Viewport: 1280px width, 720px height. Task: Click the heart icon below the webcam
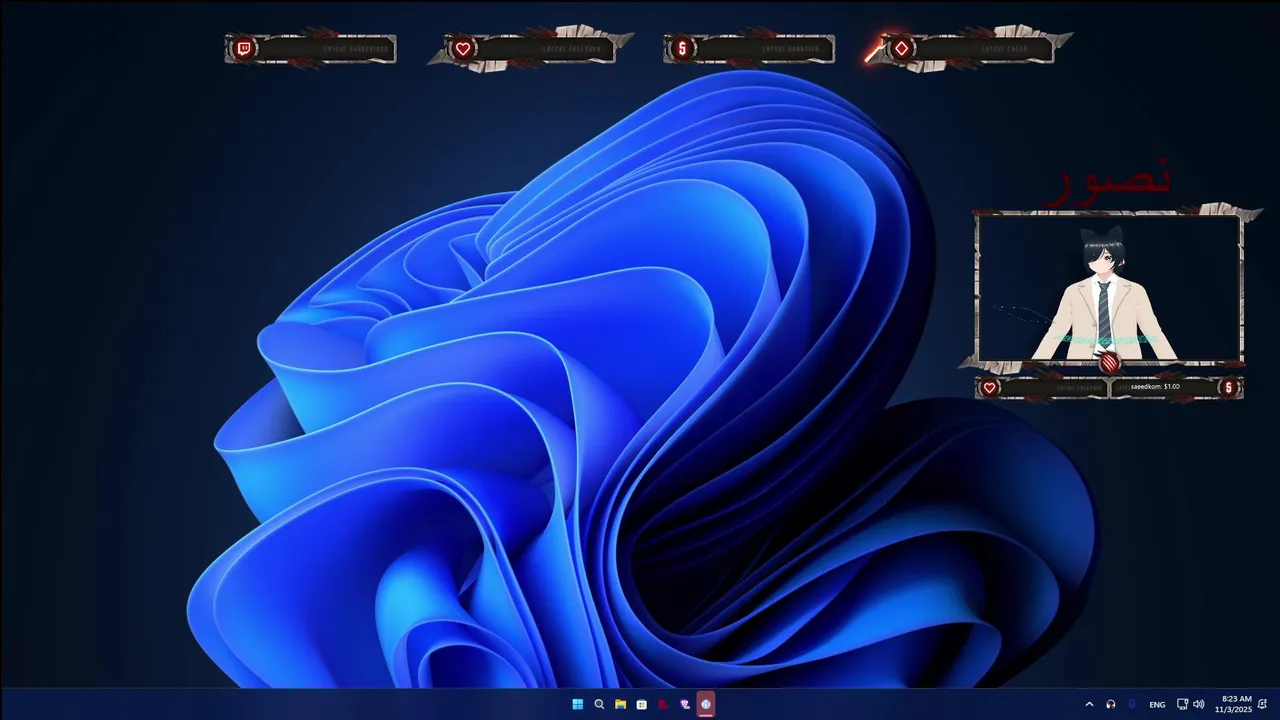pos(989,388)
